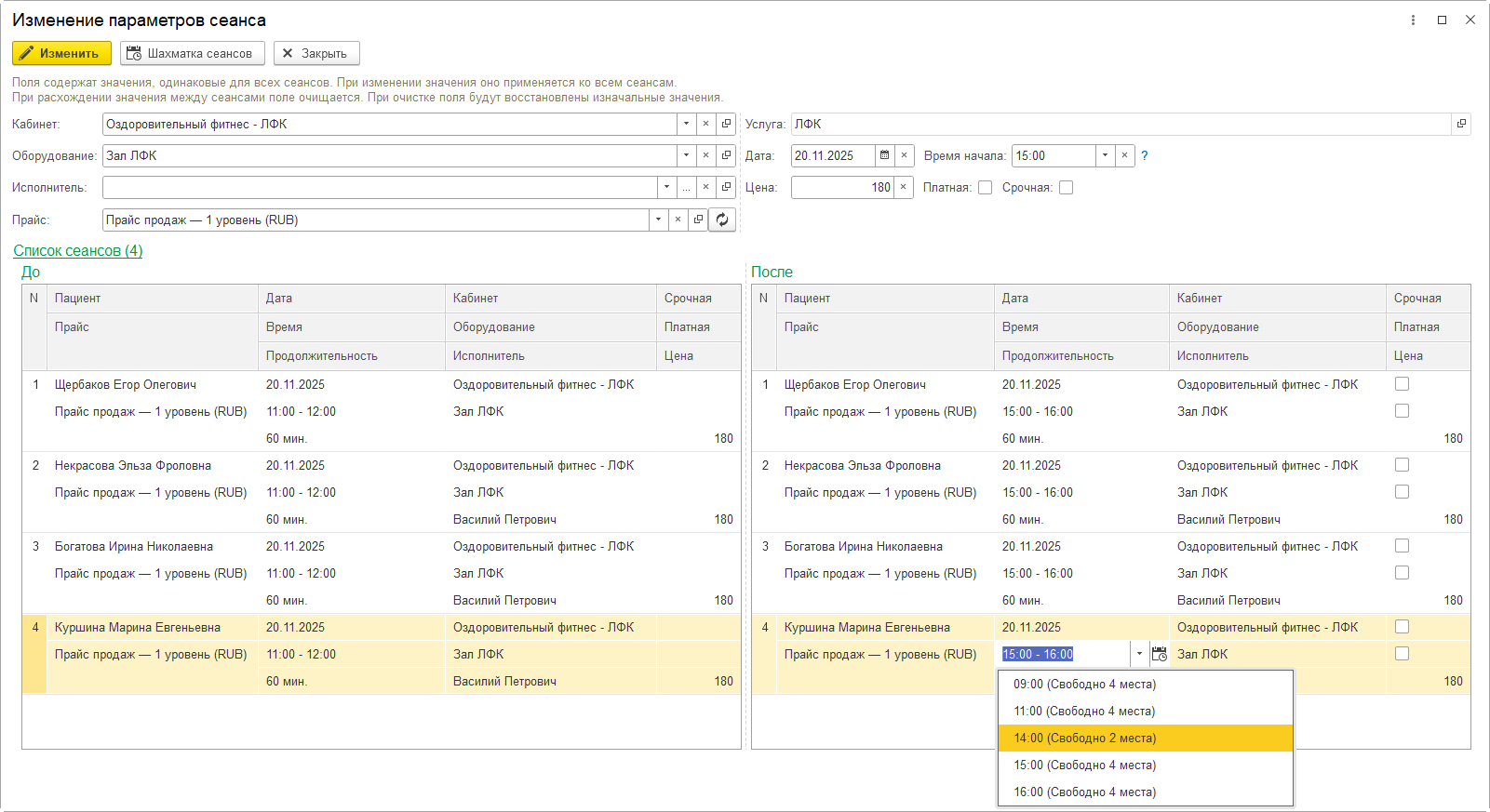
Task: Expand the Время начала dropdown
Action: (x=1105, y=155)
